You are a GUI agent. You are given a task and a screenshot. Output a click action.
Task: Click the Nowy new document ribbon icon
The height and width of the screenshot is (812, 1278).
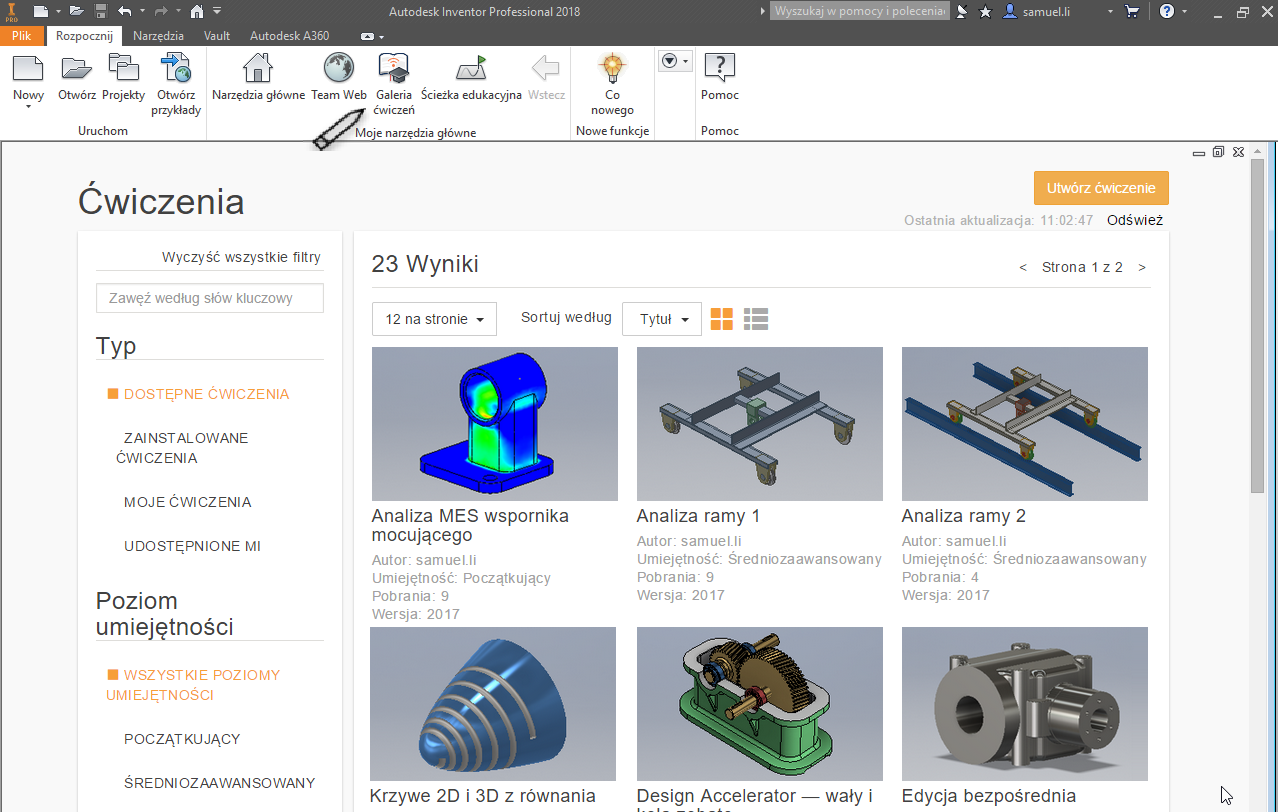28,69
